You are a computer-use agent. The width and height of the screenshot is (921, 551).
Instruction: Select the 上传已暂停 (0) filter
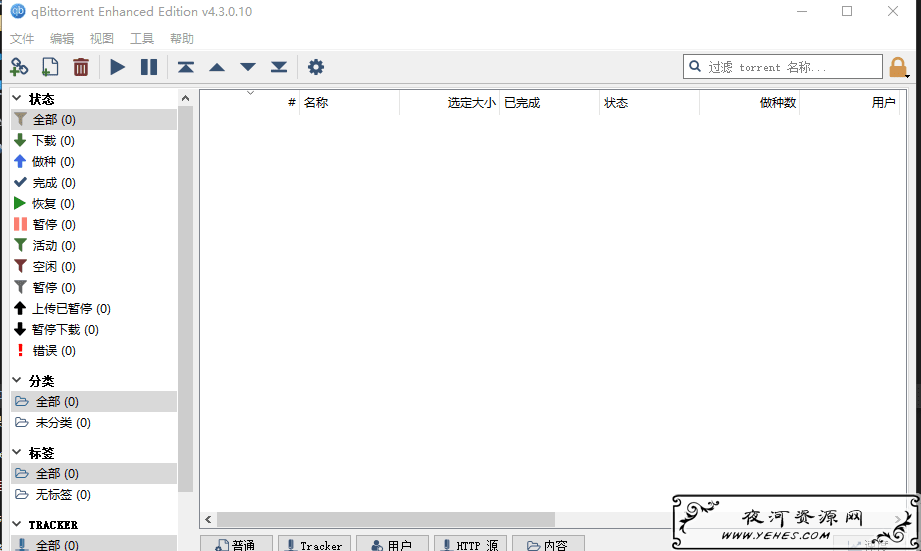(x=94, y=309)
